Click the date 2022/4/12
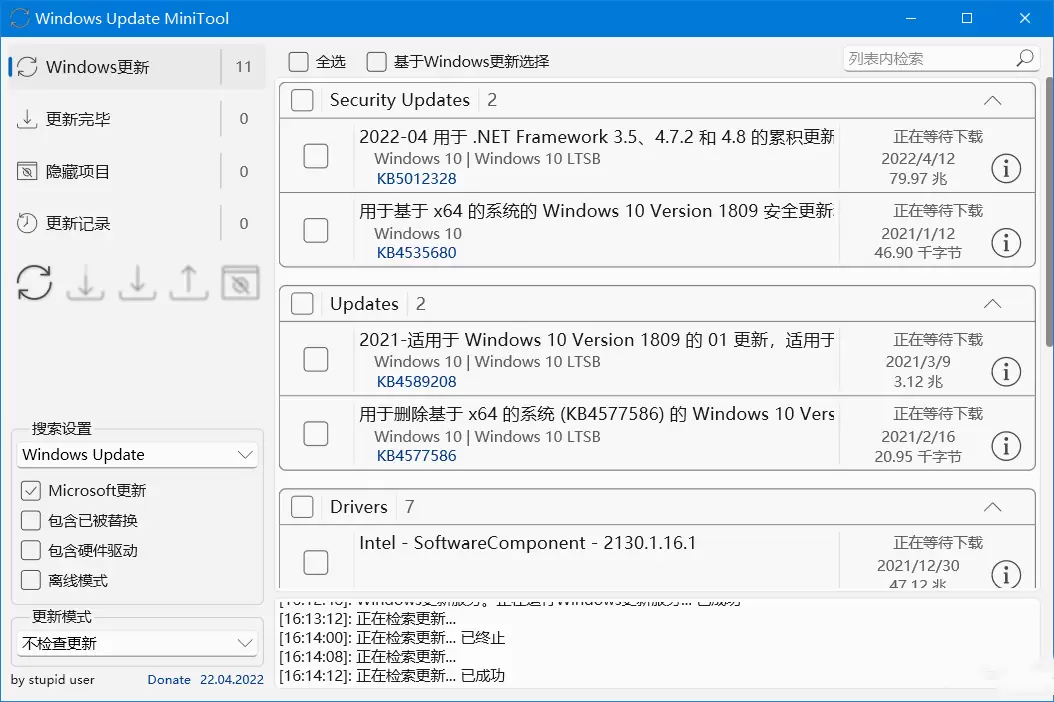 click(918, 159)
